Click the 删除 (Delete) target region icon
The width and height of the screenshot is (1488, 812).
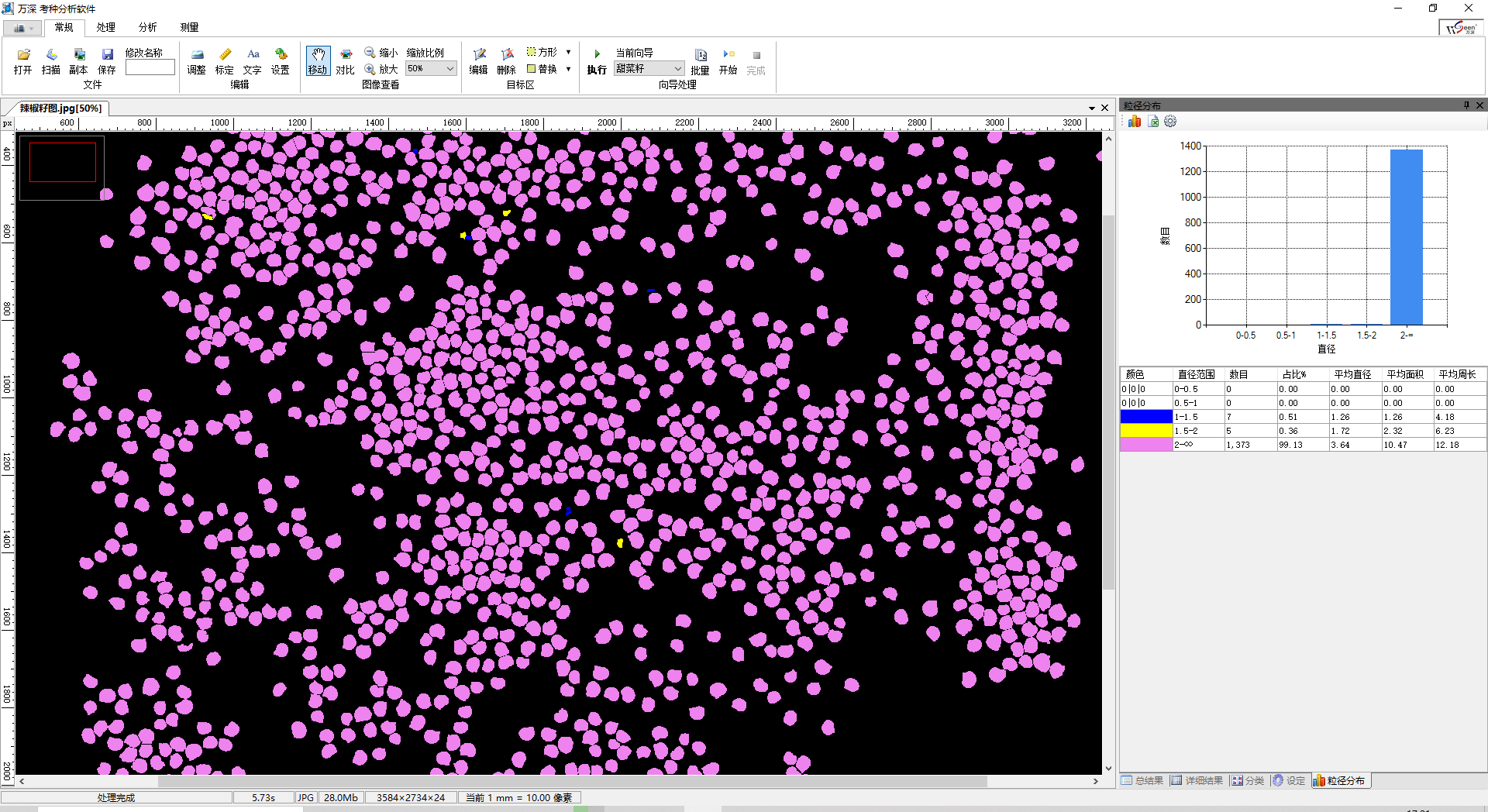pos(507,55)
